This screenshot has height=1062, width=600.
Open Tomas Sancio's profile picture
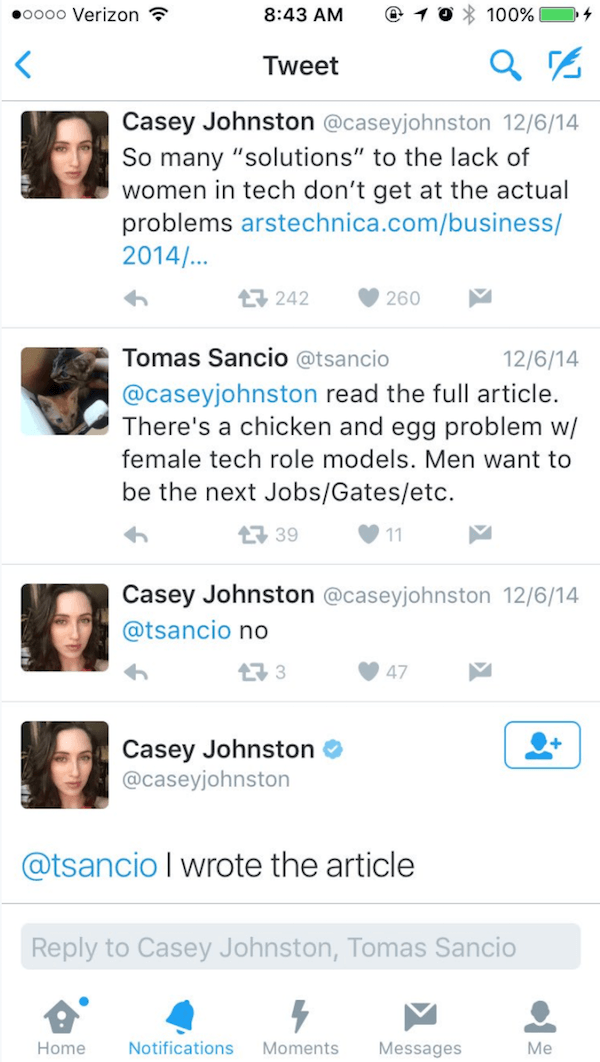coord(64,391)
